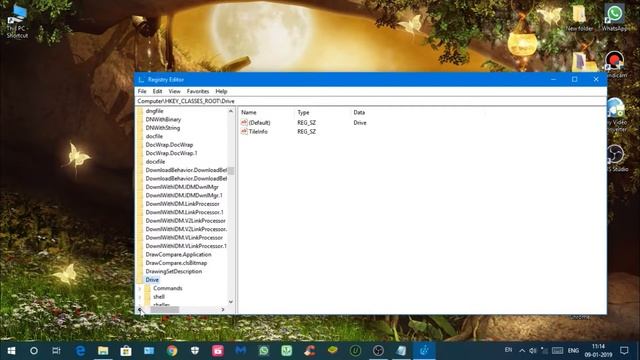640x360 pixels.
Task: Select the DNWithBinary key
Action: coord(163,120)
